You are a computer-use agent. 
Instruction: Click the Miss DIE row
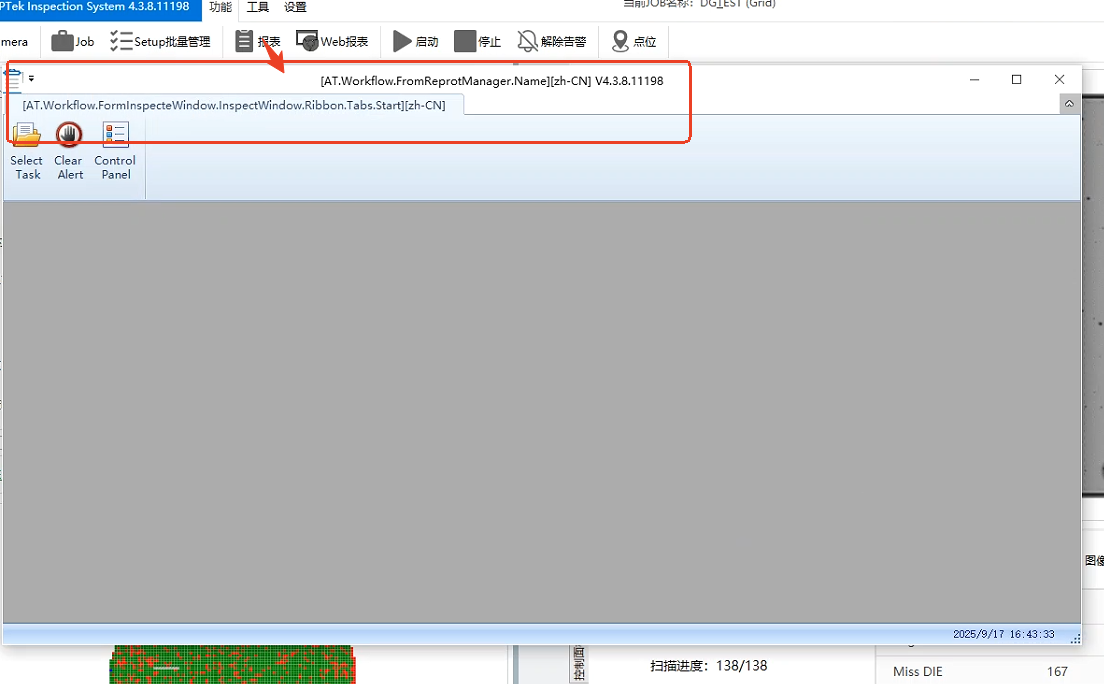pyautogui.click(x=980, y=671)
